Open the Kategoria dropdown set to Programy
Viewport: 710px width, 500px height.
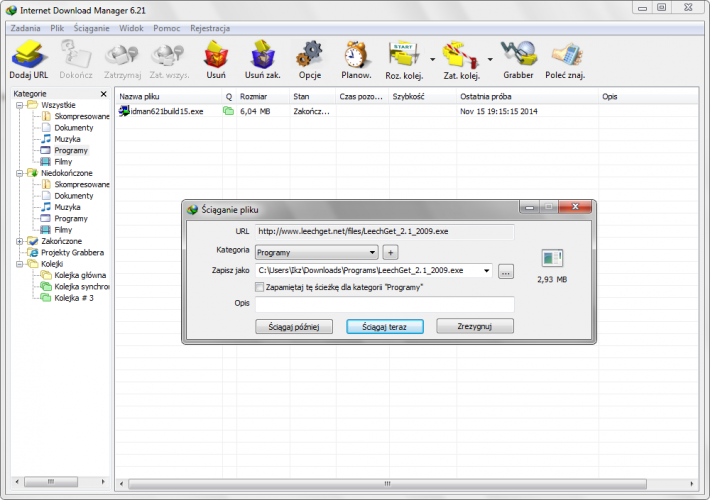point(317,252)
